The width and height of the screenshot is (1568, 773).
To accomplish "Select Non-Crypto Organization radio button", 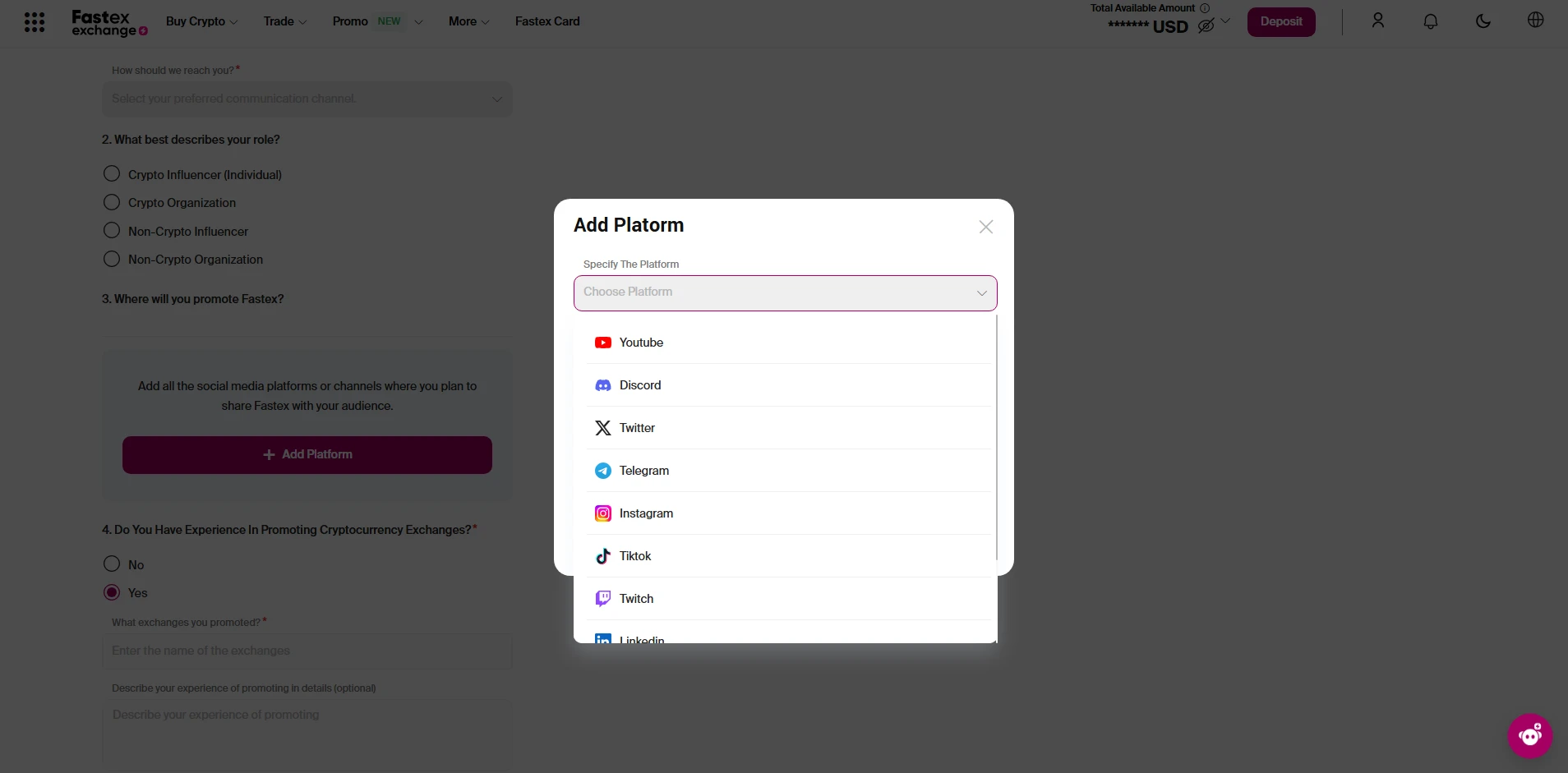I will pos(112,260).
